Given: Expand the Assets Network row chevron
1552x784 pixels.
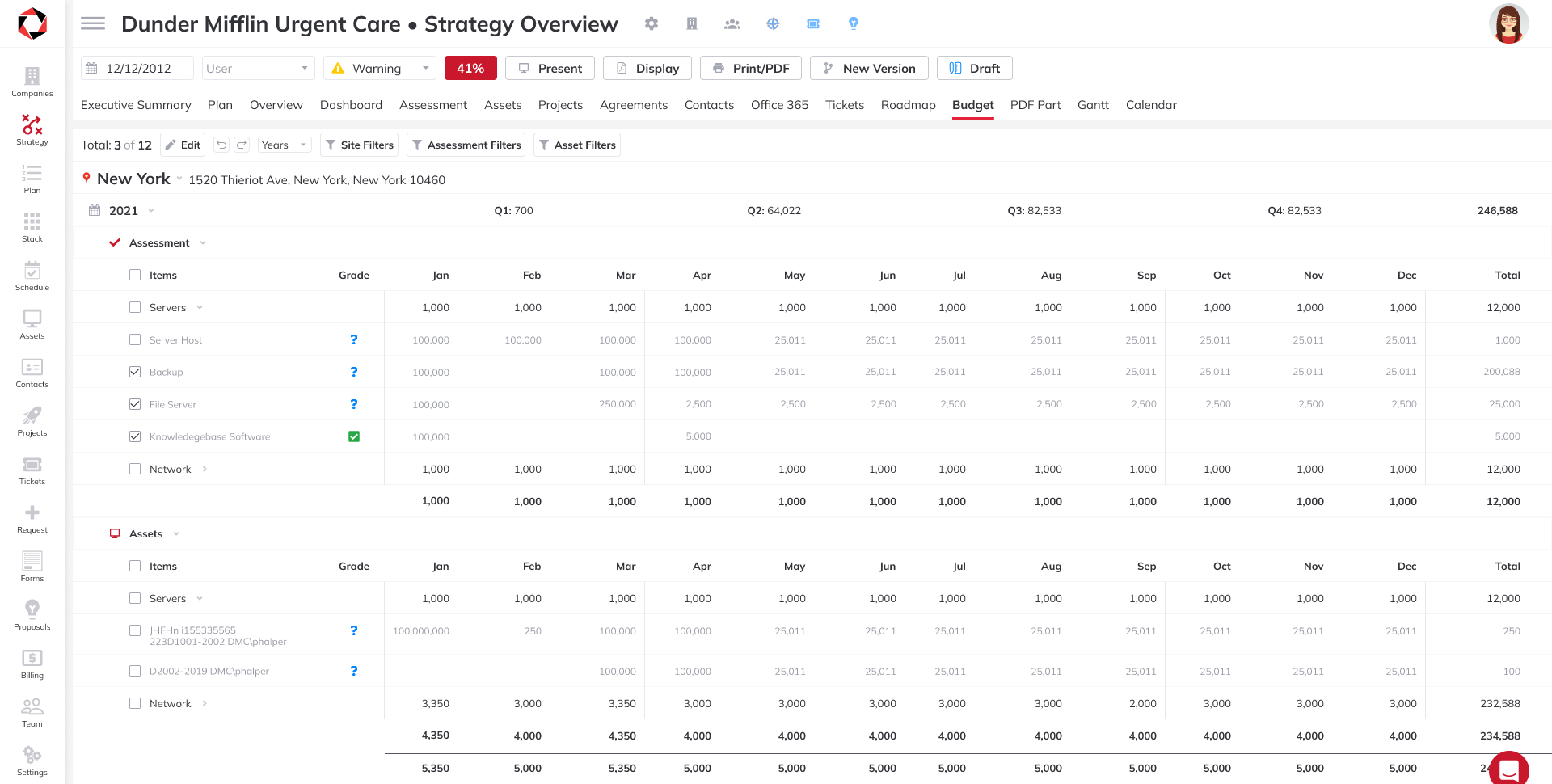Looking at the screenshot, I should (205, 704).
